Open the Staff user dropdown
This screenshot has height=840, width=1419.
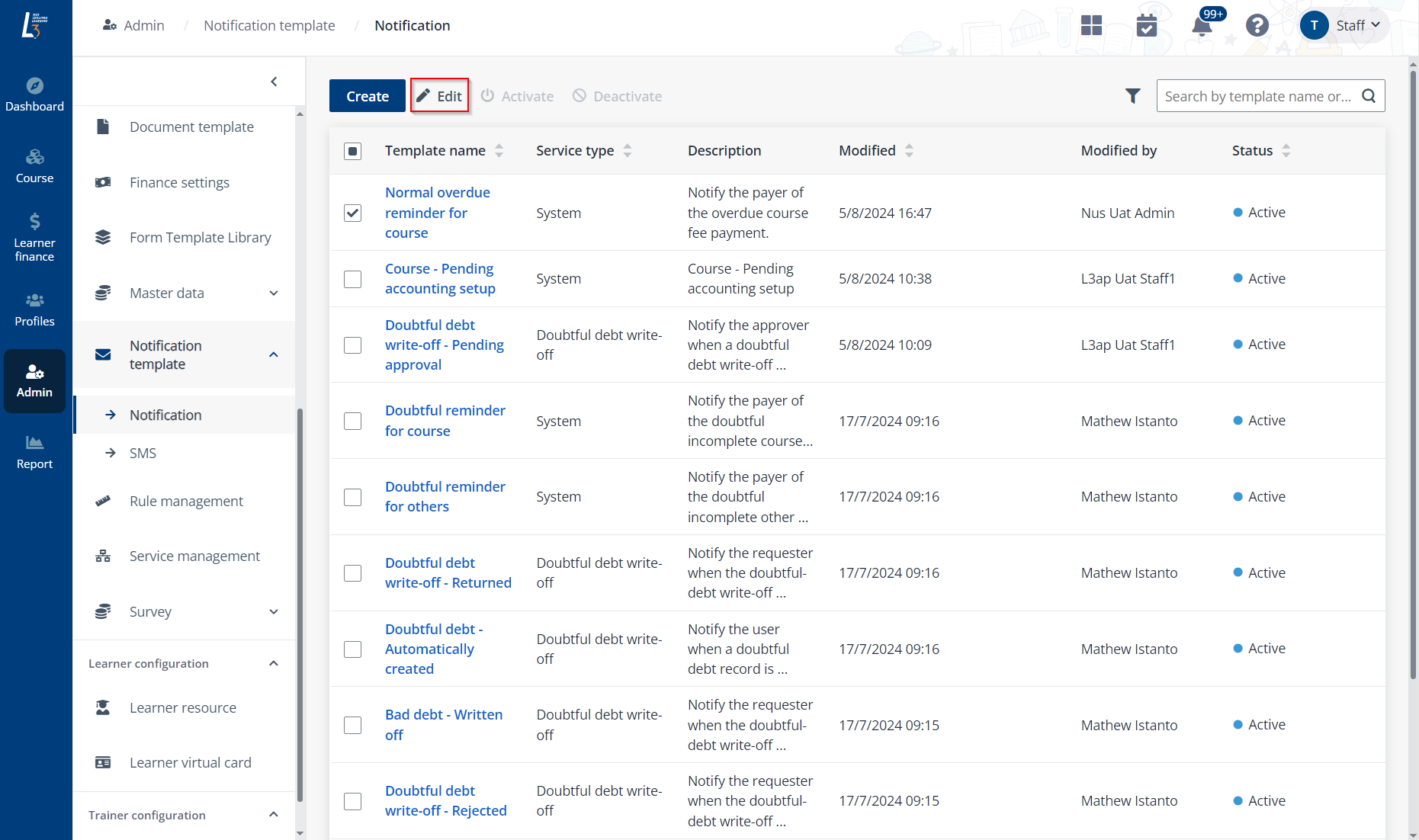[x=1344, y=26]
